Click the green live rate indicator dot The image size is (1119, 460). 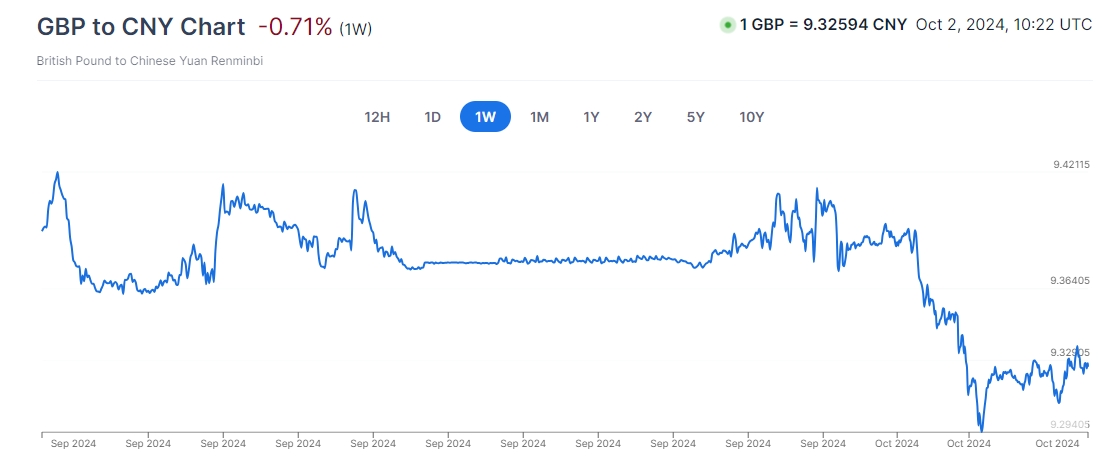point(727,25)
